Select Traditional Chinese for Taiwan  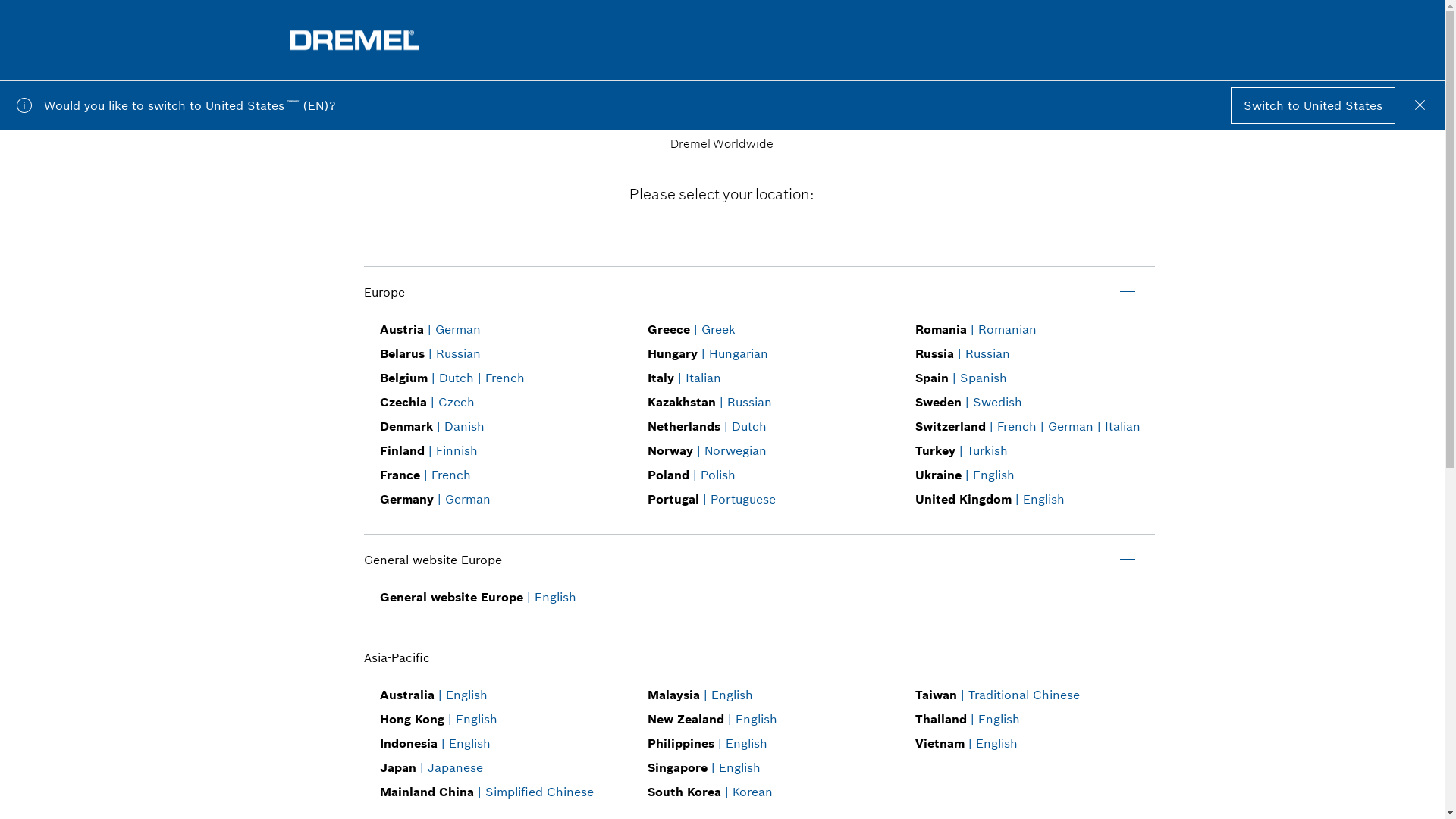click(1023, 695)
